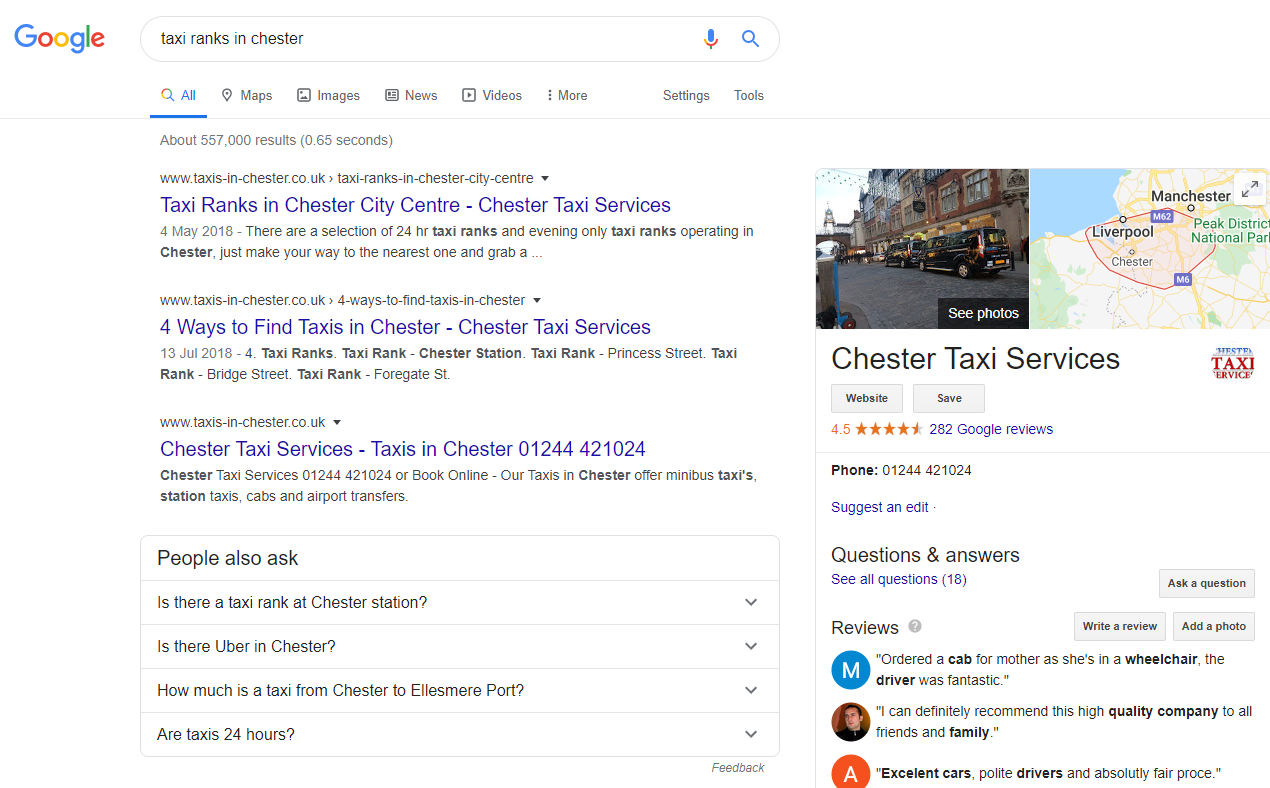Viewport: 1270px width, 788px height.
Task: Click Suggest an edit link
Action: coord(880,507)
